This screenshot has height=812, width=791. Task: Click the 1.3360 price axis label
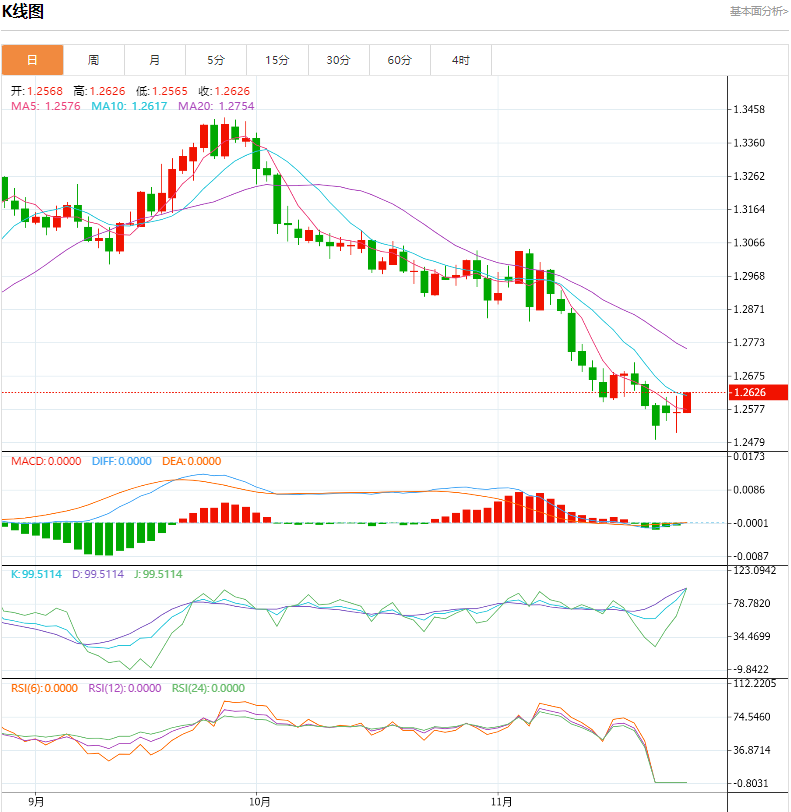coord(749,143)
